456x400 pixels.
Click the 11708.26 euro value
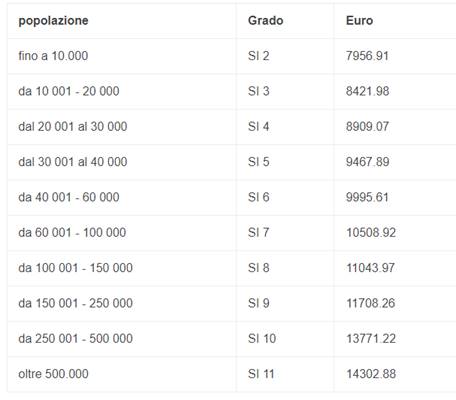click(370, 303)
